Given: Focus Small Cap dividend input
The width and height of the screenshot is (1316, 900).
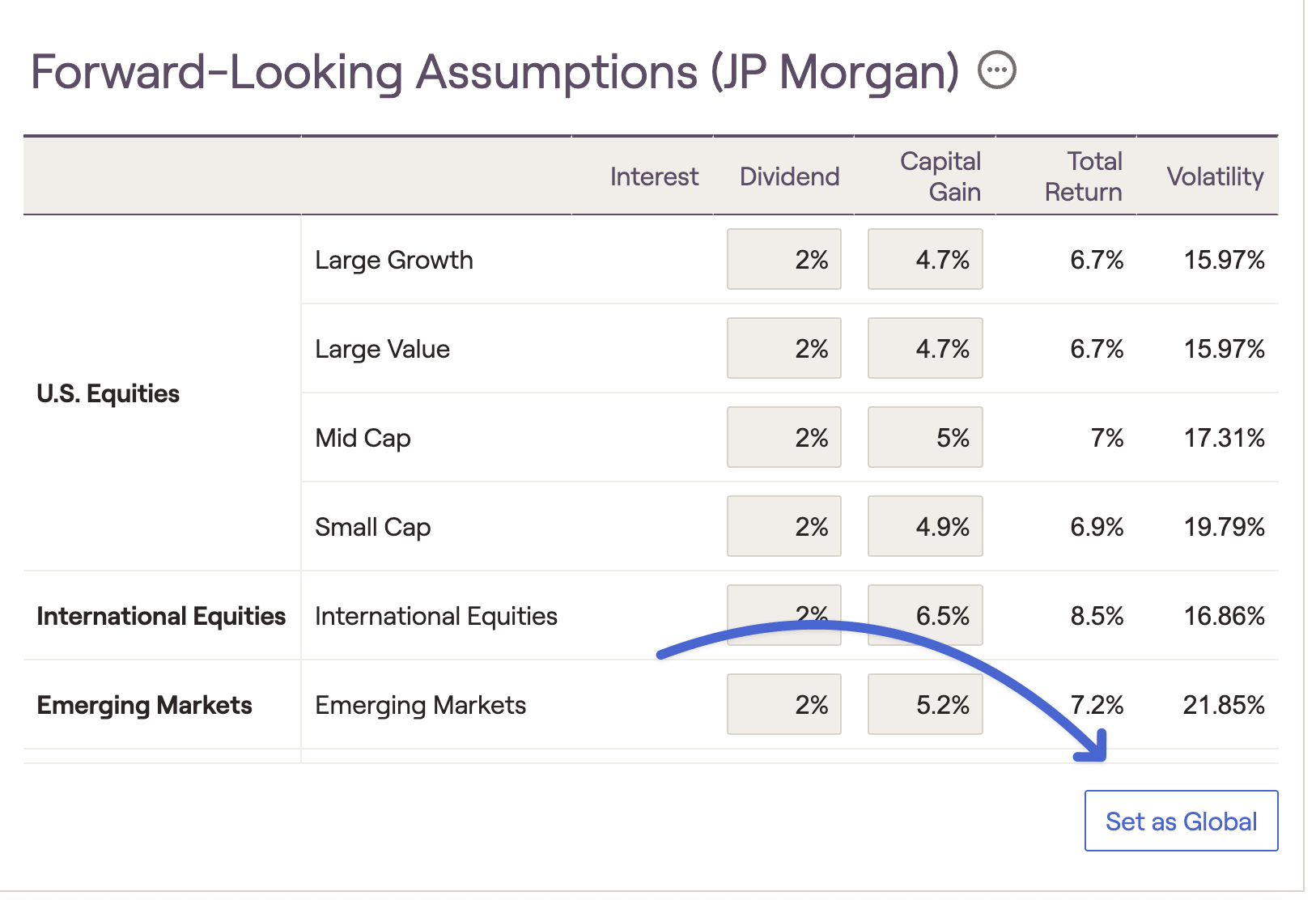Looking at the screenshot, I should pos(783,526).
